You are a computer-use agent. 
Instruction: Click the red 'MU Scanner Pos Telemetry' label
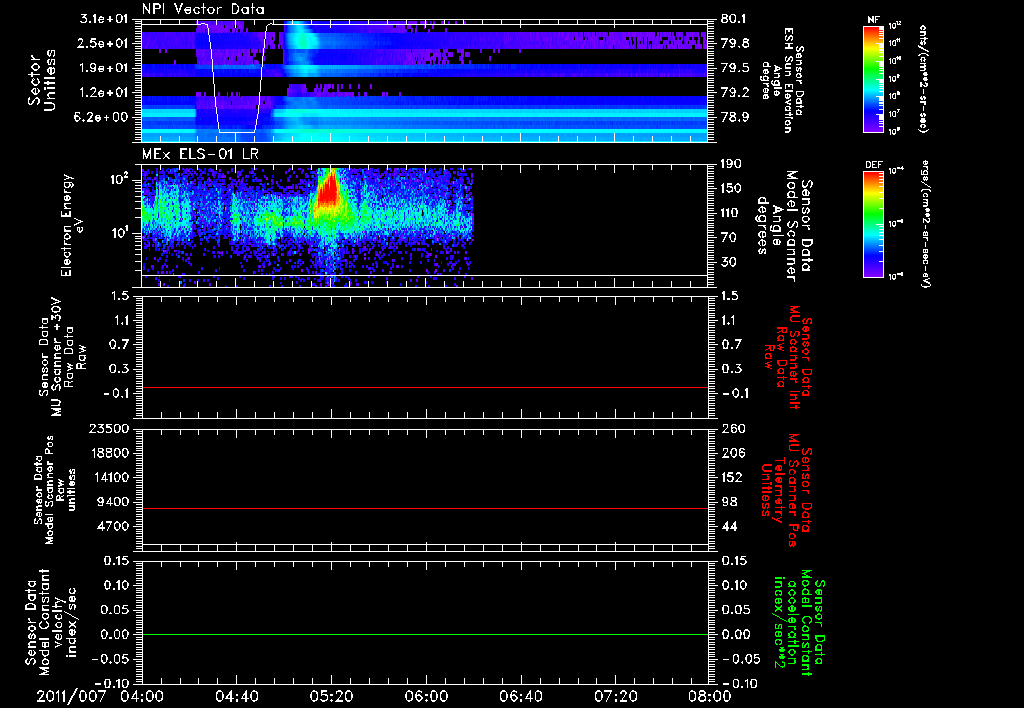pyautogui.click(x=786, y=489)
